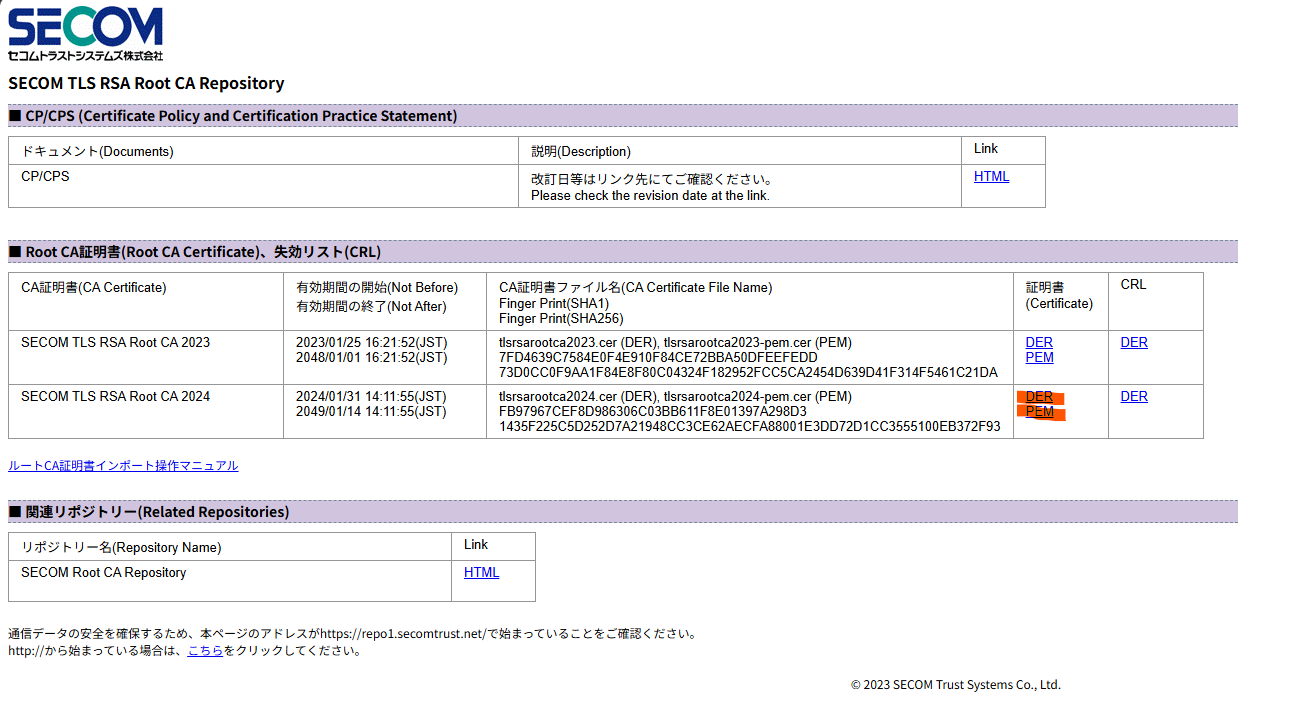
Task: Download DER certificate for Root CA 2023
Action: (1039, 342)
